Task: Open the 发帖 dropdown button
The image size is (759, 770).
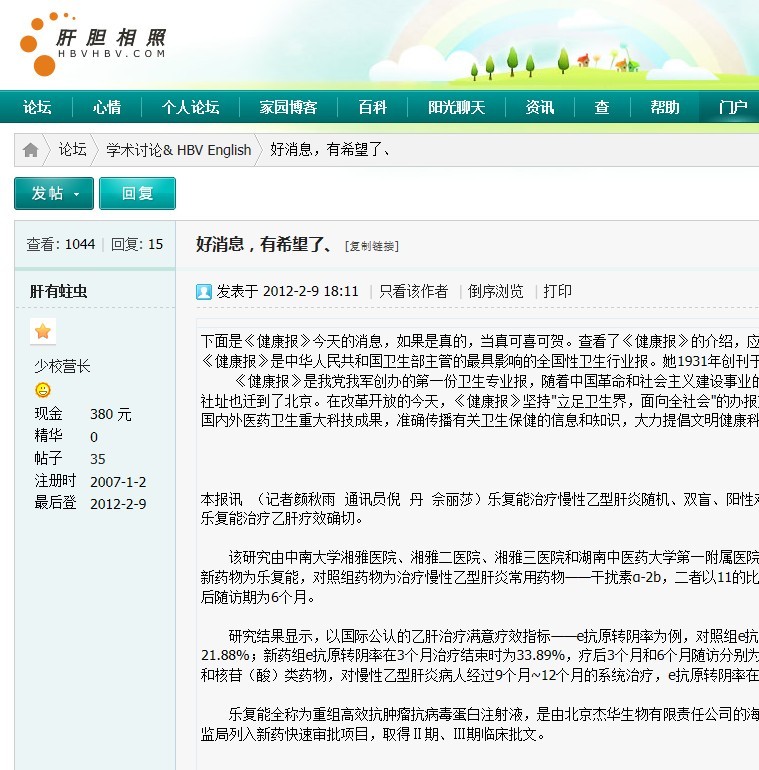Action: (x=54, y=193)
